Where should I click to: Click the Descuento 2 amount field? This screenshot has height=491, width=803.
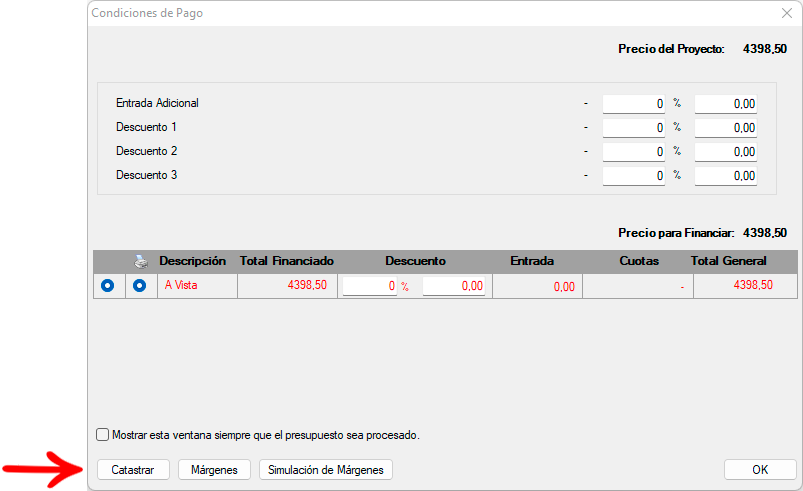click(x=726, y=152)
